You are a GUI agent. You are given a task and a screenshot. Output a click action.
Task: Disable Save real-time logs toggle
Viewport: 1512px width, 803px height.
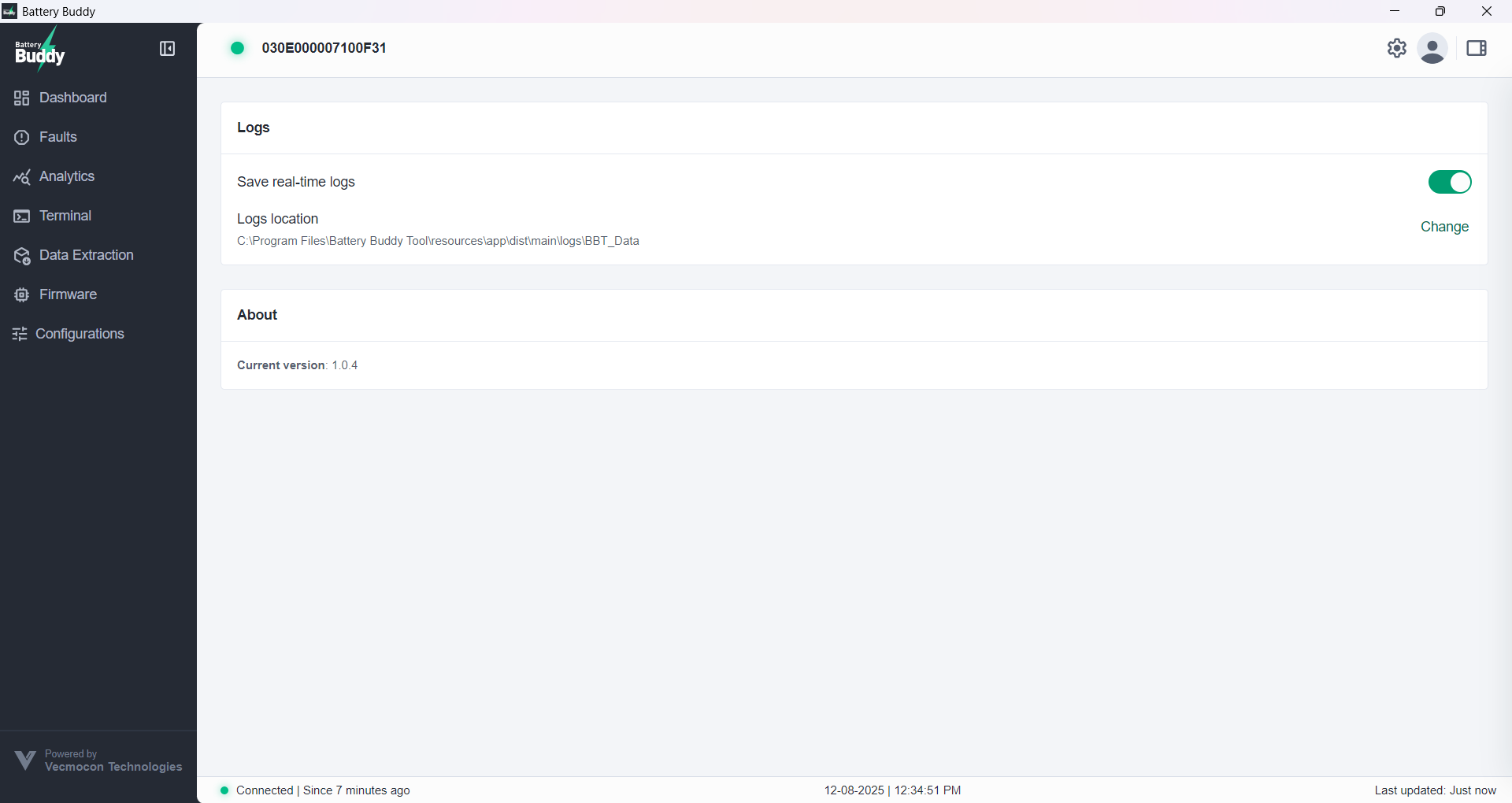[1449, 182]
